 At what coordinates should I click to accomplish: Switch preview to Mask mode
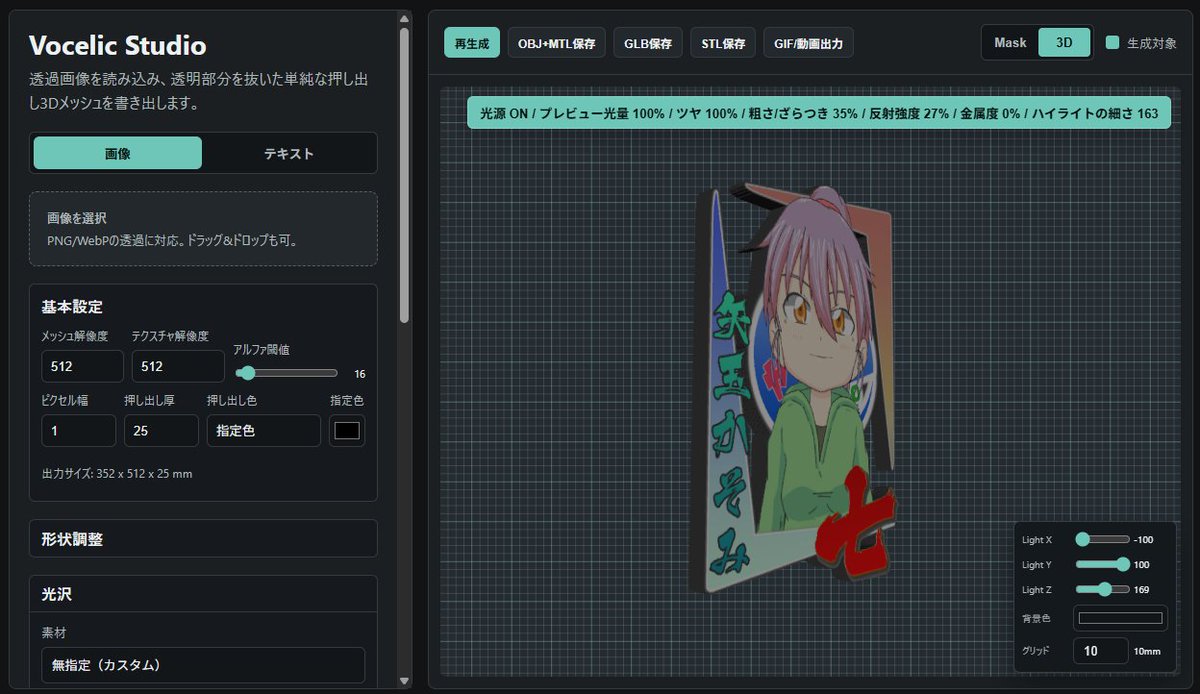tap(1010, 43)
